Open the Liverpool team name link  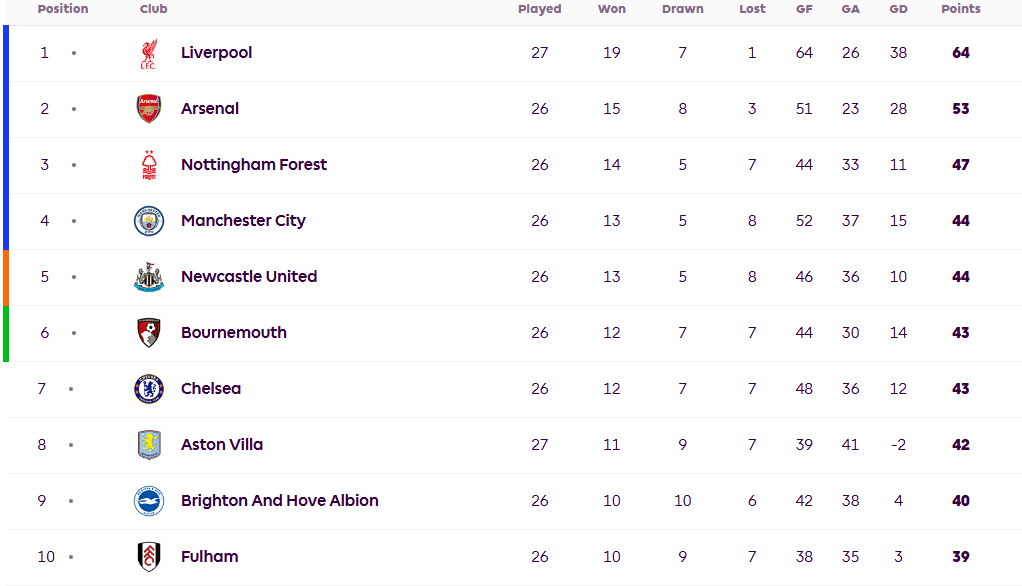[x=216, y=53]
